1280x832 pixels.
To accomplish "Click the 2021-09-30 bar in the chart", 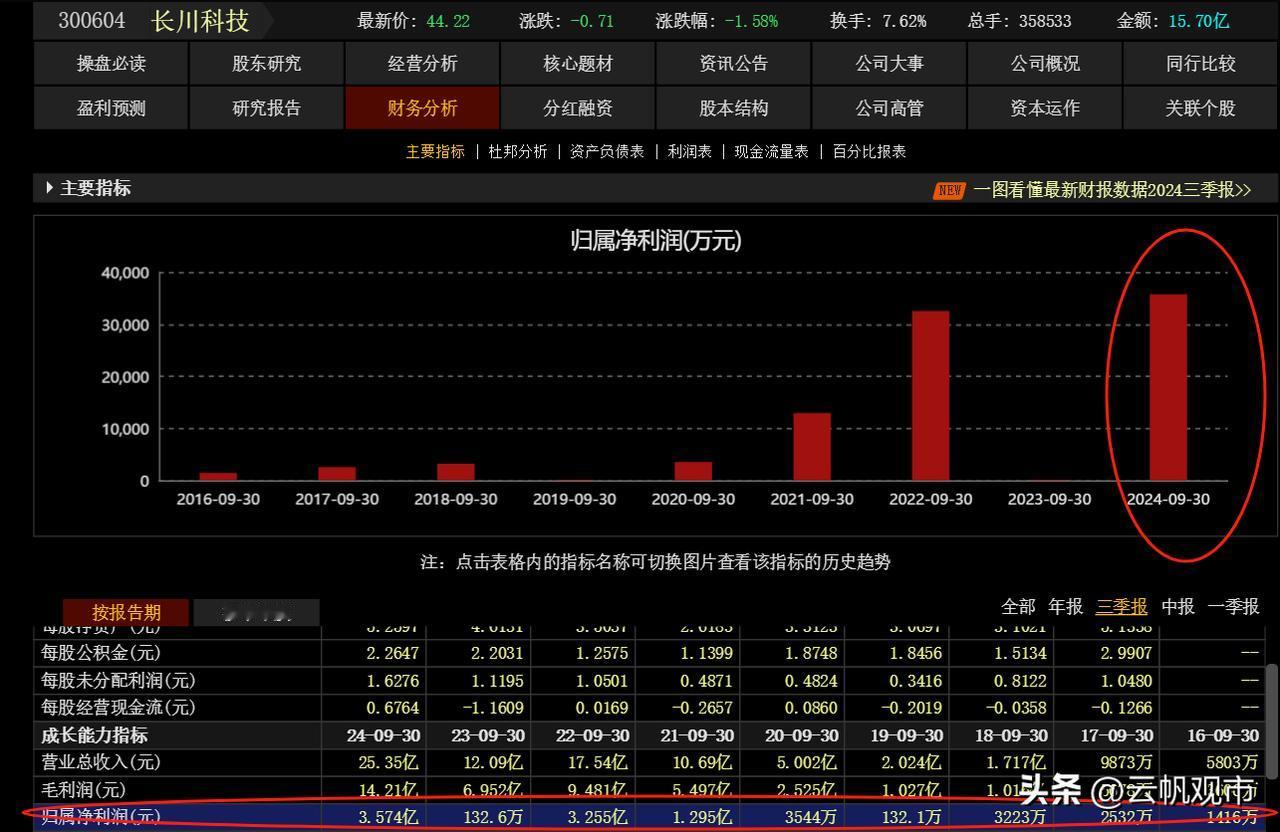I will (x=812, y=447).
